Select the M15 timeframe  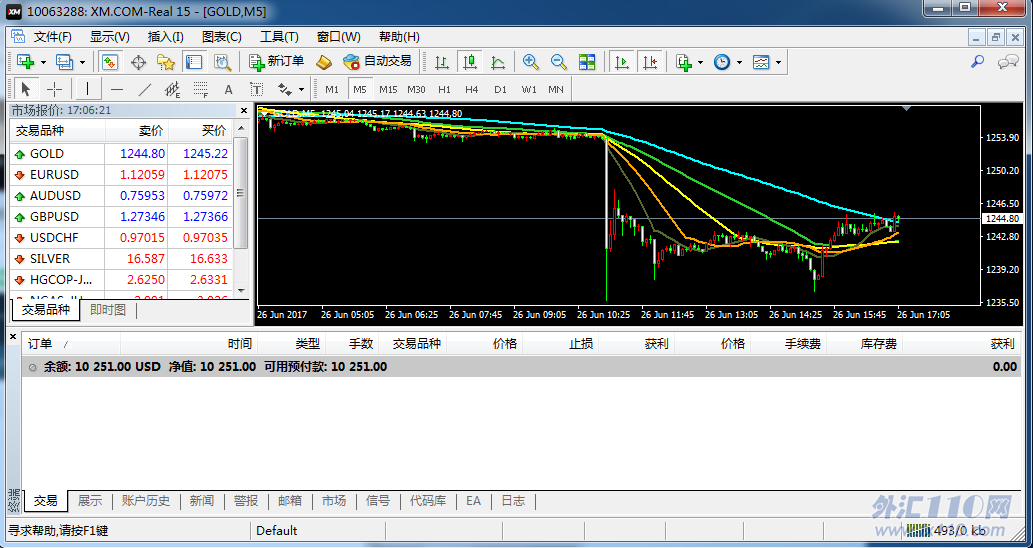point(388,90)
